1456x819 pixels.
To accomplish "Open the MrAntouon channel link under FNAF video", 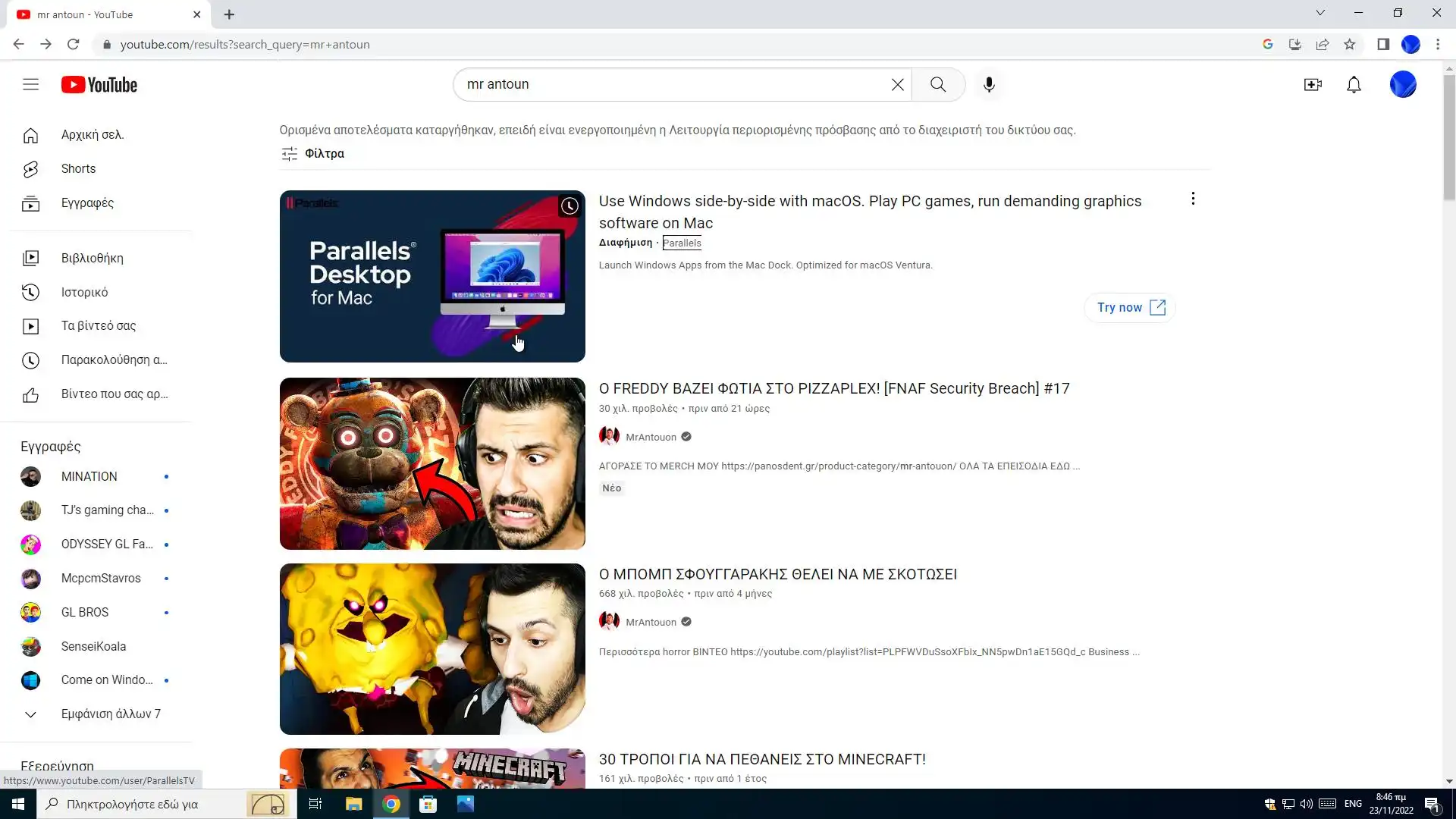I will (651, 437).
